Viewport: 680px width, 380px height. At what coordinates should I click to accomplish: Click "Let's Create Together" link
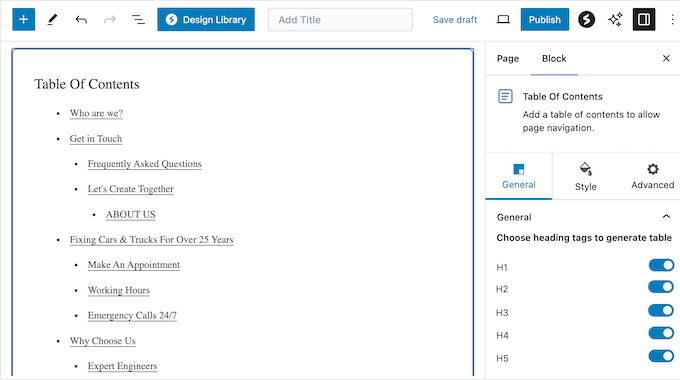point(131,189)
